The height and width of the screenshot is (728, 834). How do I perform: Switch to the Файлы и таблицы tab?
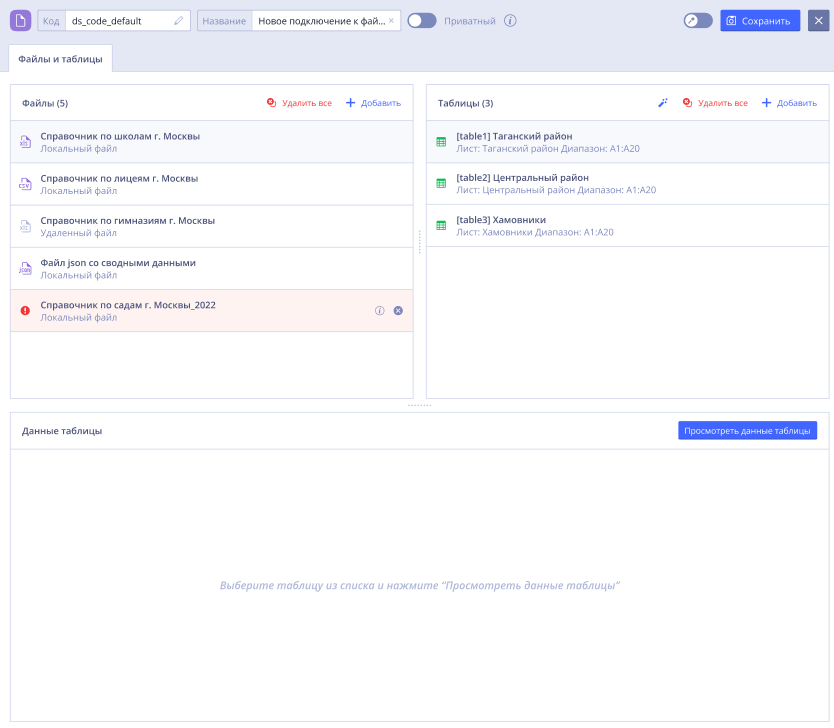pyautogui.click(x=60, y=59)
